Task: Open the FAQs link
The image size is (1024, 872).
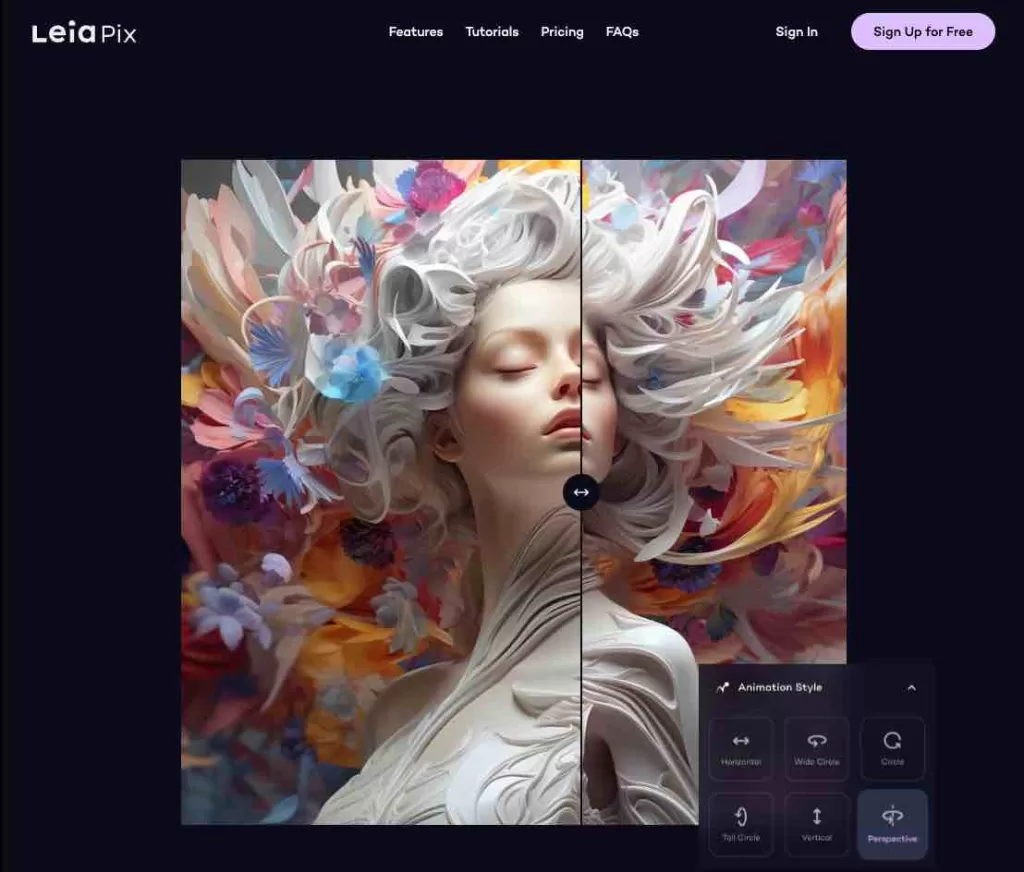Action: [x=622, y=31]
